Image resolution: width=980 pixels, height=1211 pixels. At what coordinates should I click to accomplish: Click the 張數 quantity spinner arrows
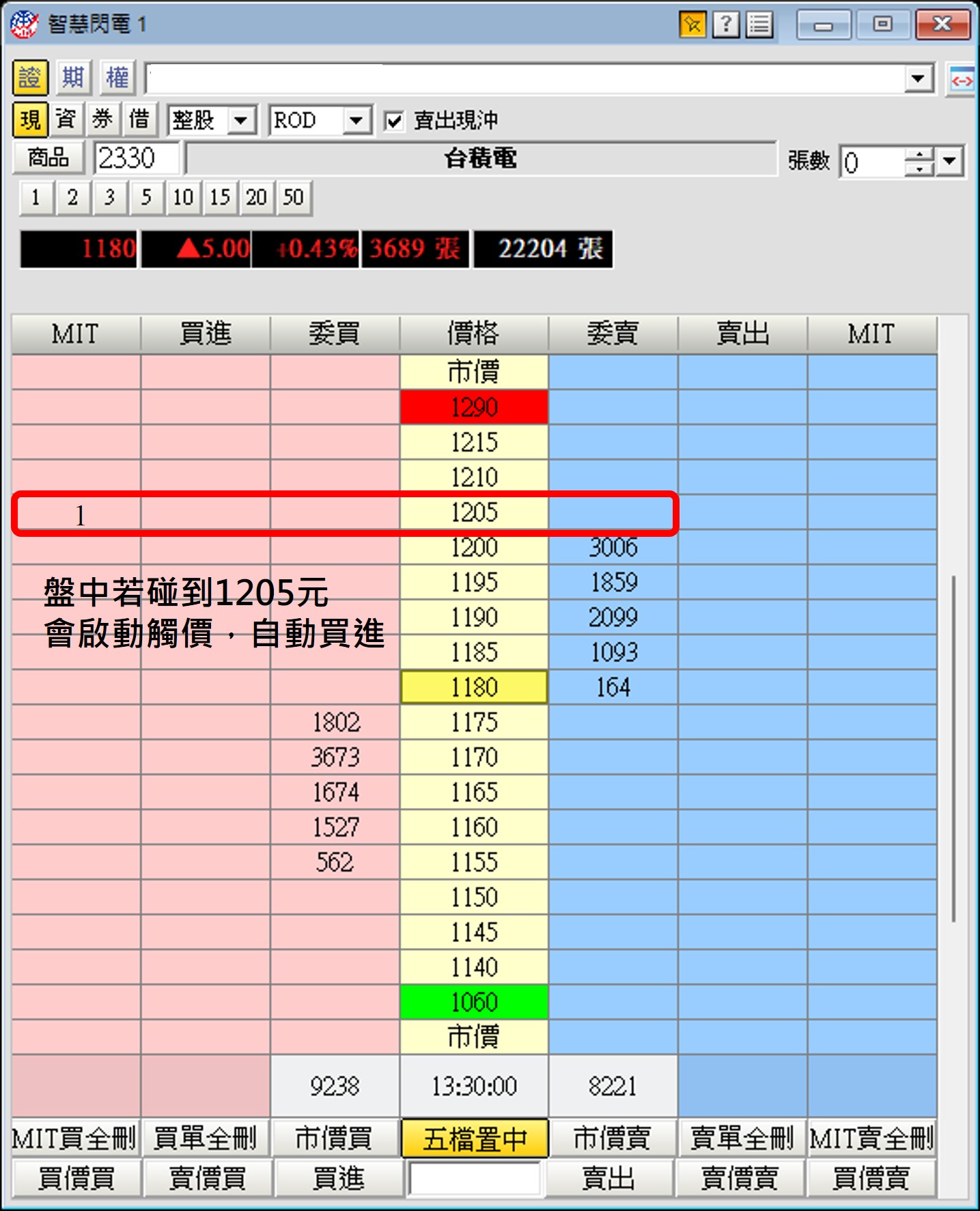[x=920, y=163]
